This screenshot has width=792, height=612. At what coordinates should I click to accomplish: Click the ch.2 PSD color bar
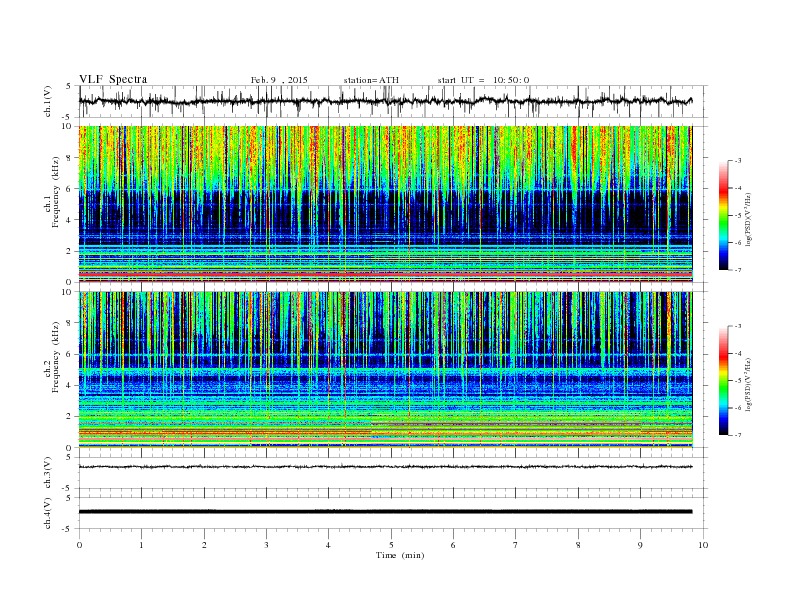(x=723, y=381)
